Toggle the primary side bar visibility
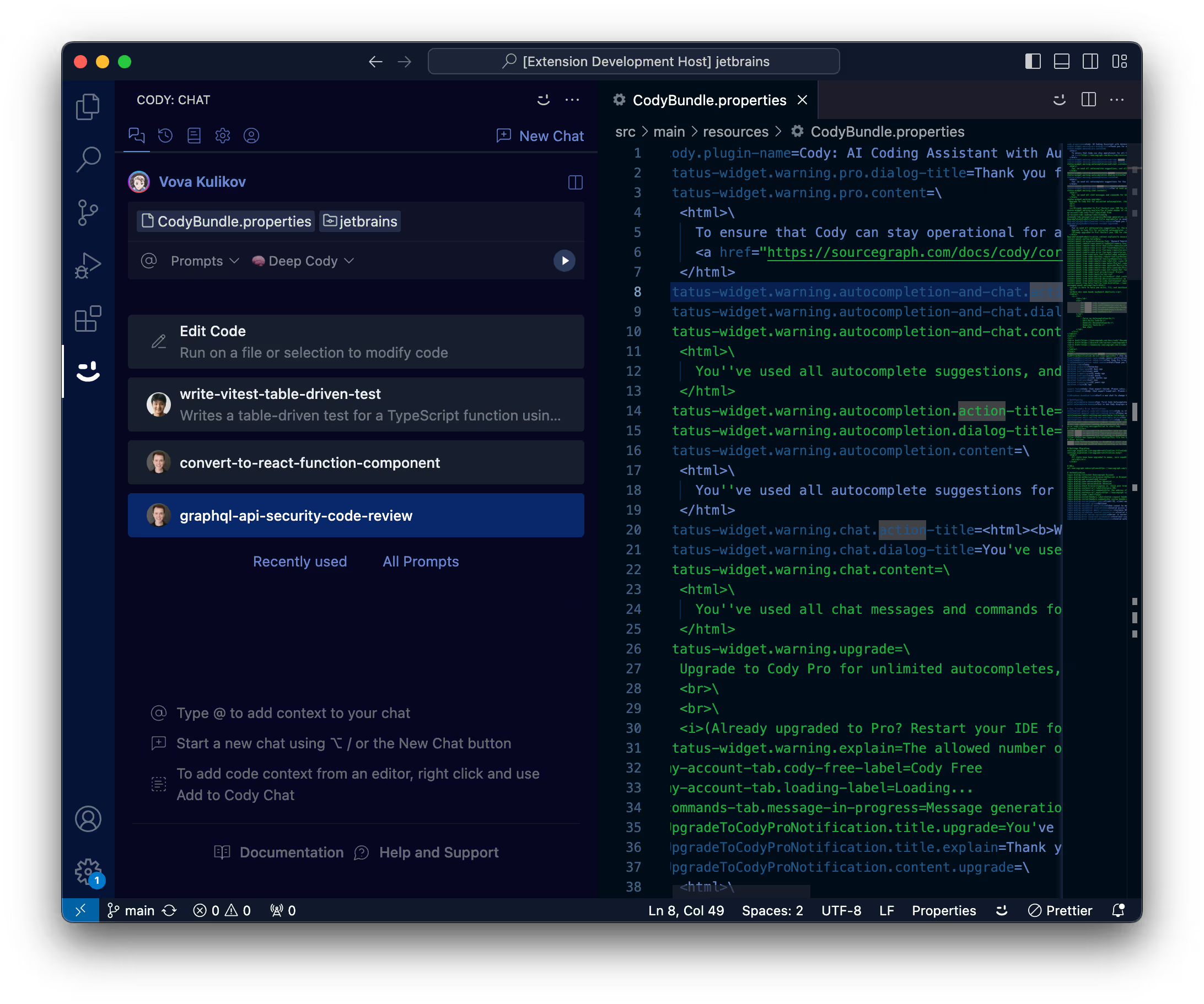Image resolution: width=1204 pixels, height=1004 pixels. 1033,61
